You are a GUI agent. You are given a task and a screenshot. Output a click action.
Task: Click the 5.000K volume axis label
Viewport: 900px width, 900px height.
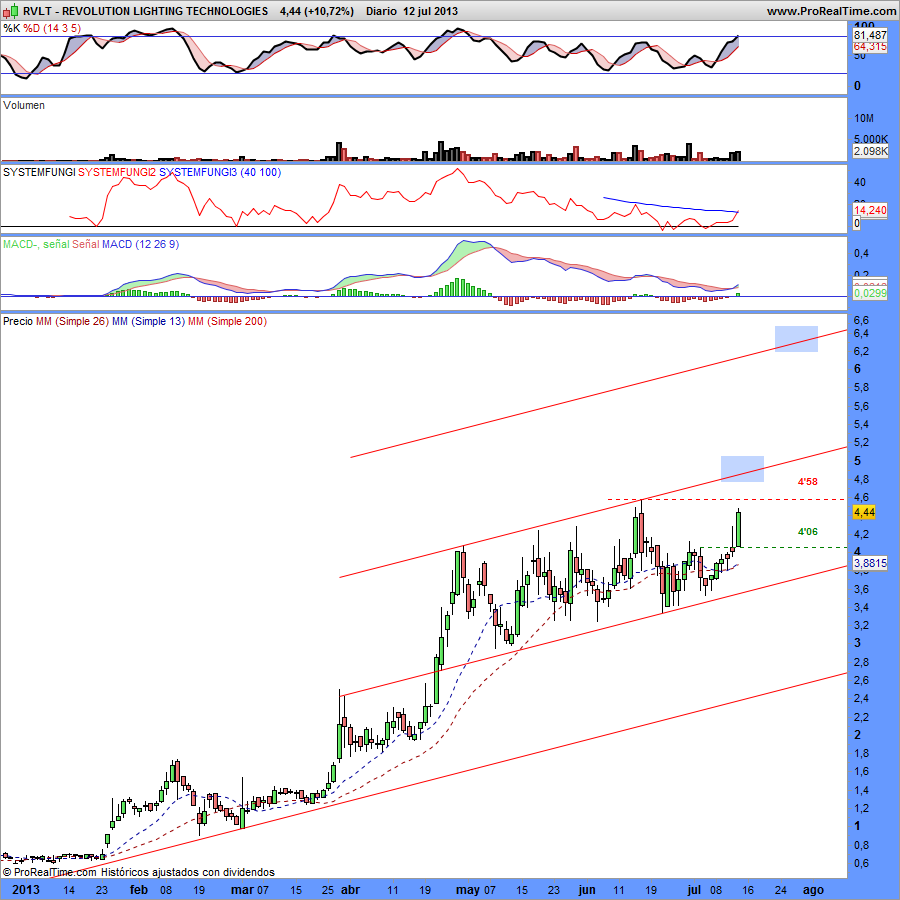coord(871,139)
